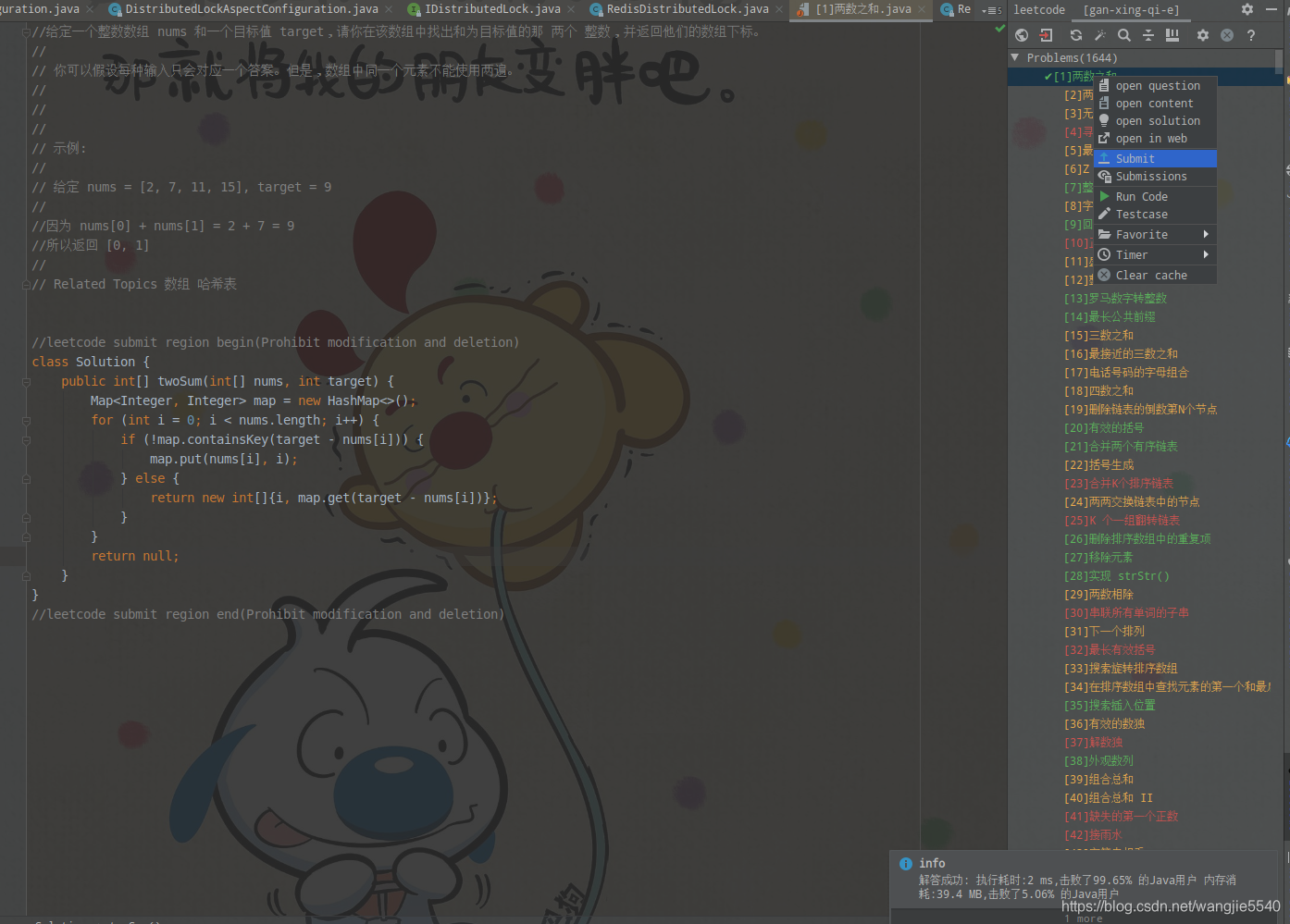This screenshot has height=924, width=1290.
Task: Select problem [23]合并K个排序链表
Action: tap(1119, 483)
